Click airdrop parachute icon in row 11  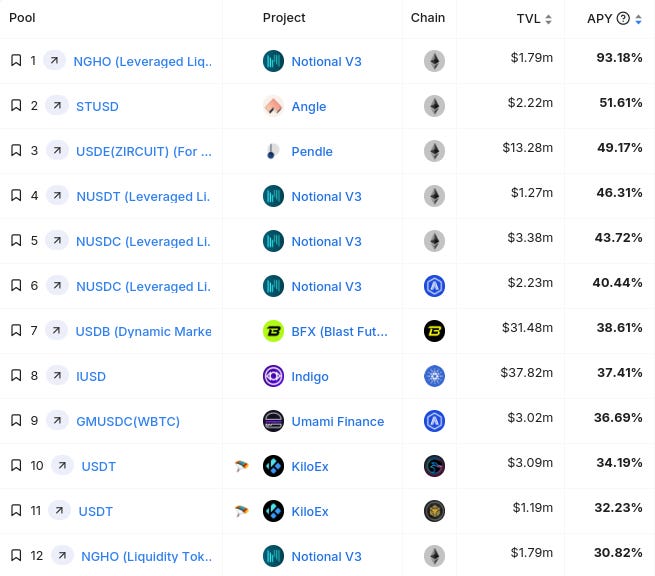[x=241, y=511]
